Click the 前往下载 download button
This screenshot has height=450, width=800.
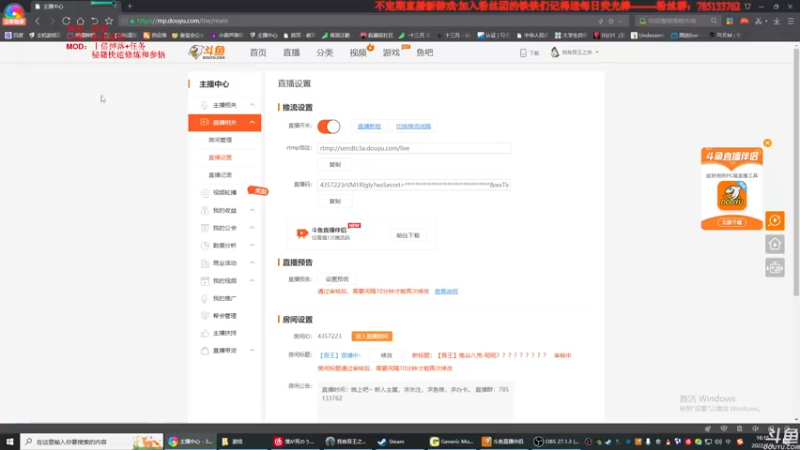[x=408, y=235]
